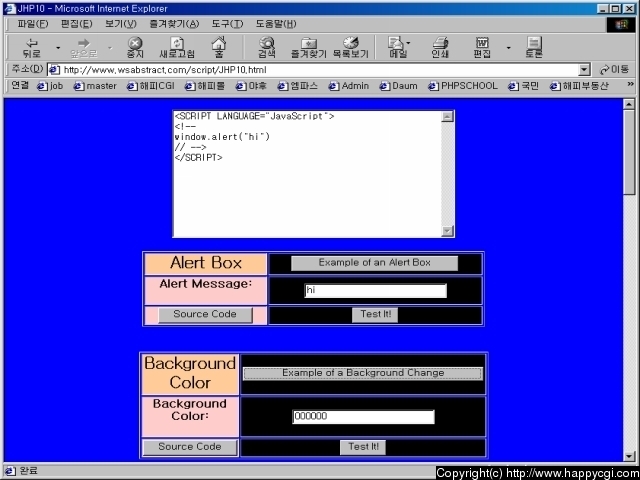Click the IE page icon in address bar
640x480 pixels.
53,70
